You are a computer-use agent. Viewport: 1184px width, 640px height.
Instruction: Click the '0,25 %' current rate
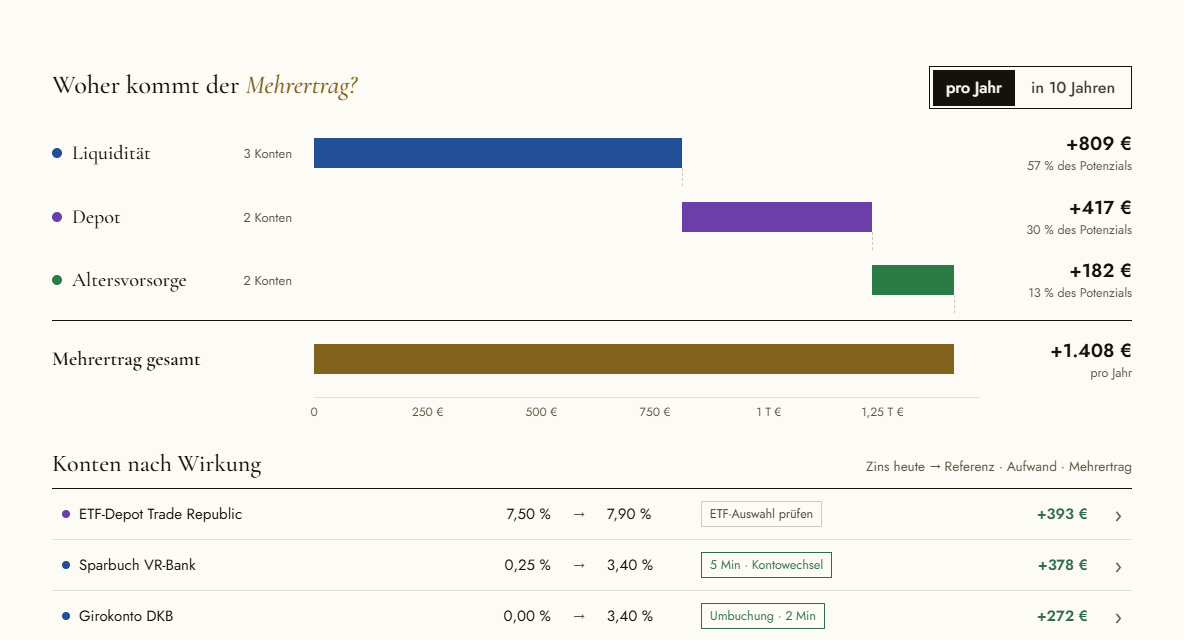pyautogui.click(x=527, y=565)
